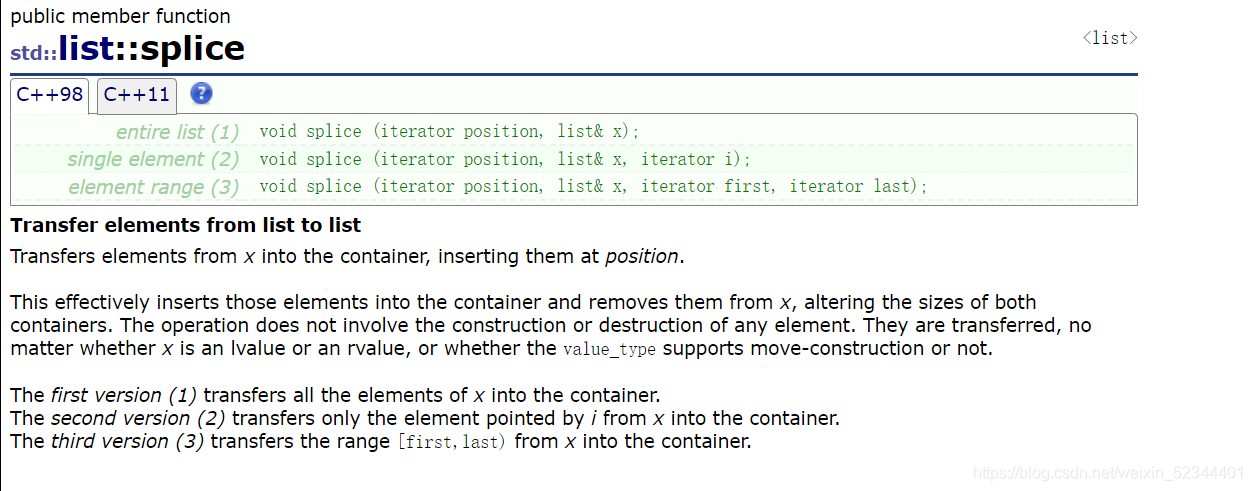Open the <list> header link
This screenshot has width=1252, height=491.
click(1110, 38)
